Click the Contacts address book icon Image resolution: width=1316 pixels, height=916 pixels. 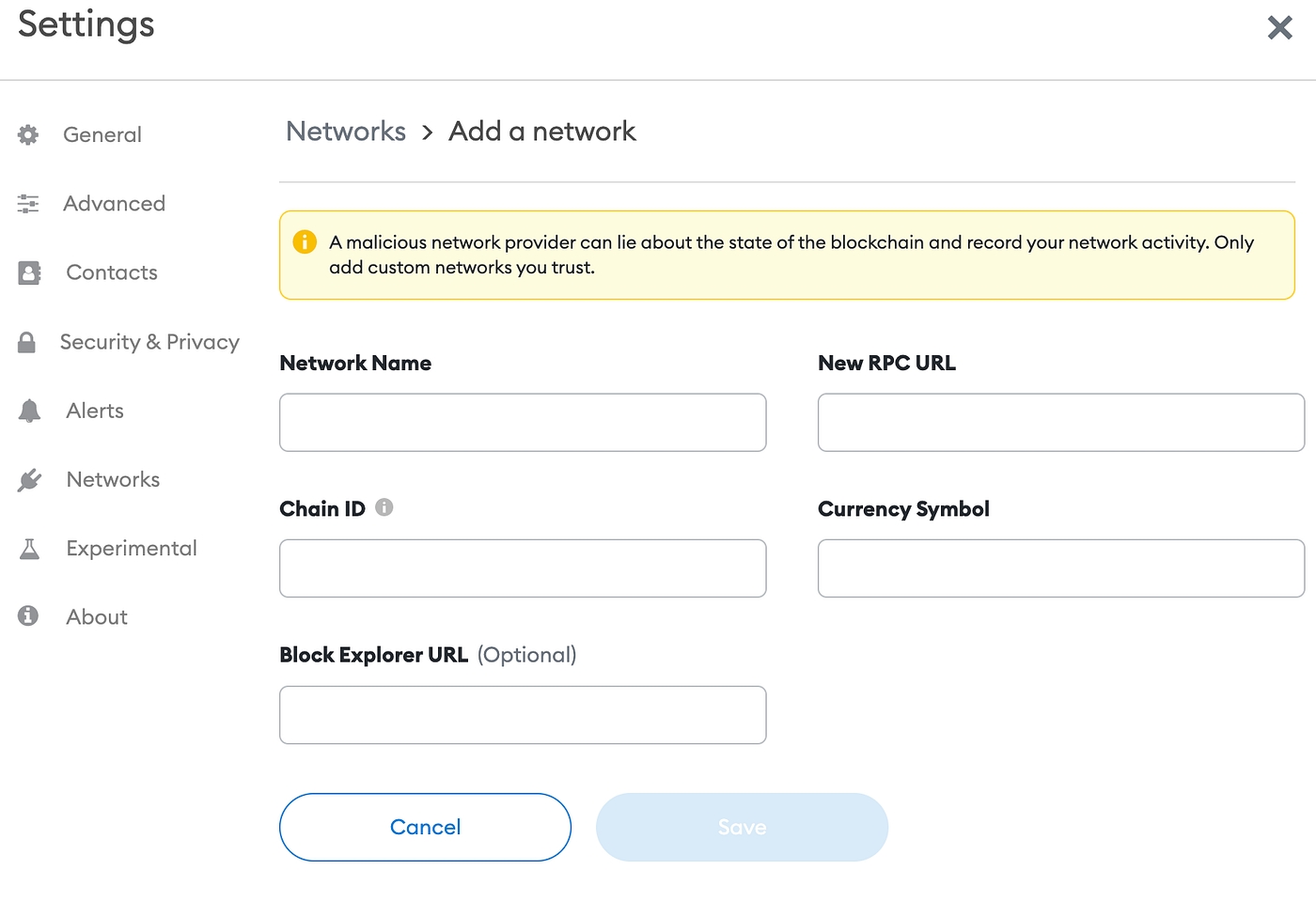point(29,273)
